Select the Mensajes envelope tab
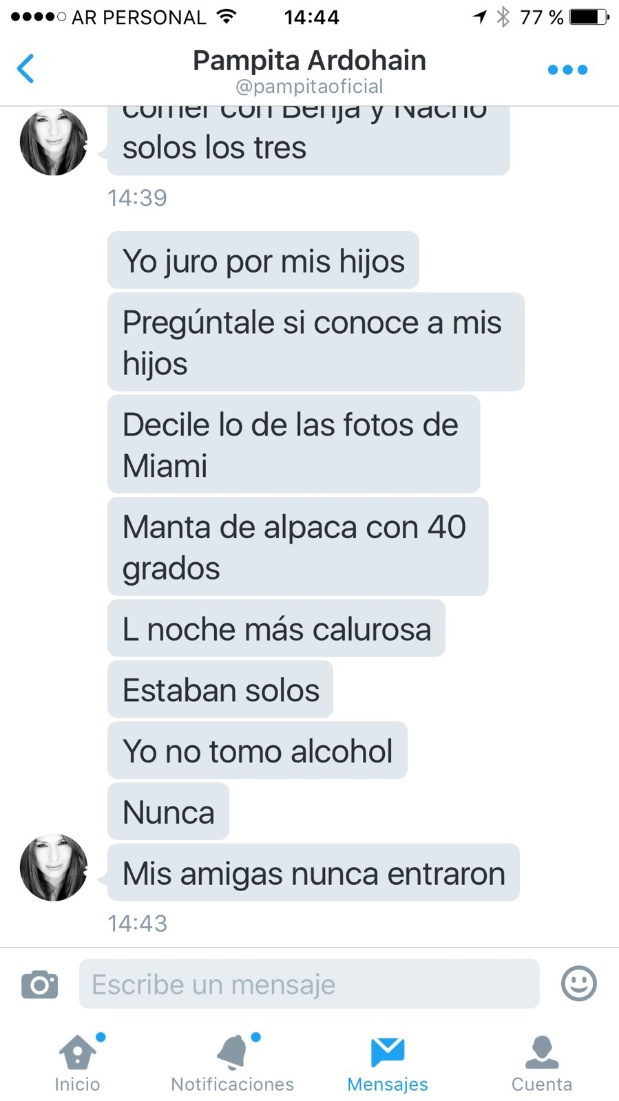The height and width of the screenshot is (1101, 619). coord(387,1062)
